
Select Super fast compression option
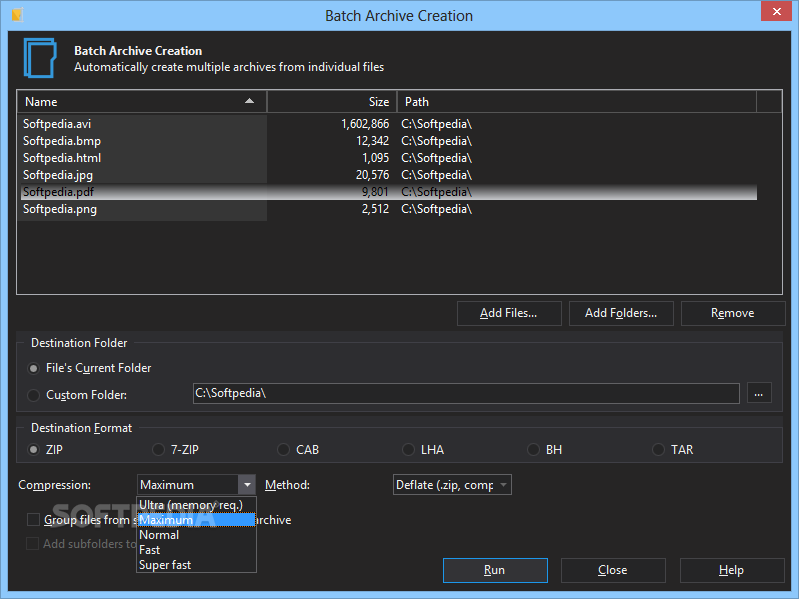tap(196, 565)
